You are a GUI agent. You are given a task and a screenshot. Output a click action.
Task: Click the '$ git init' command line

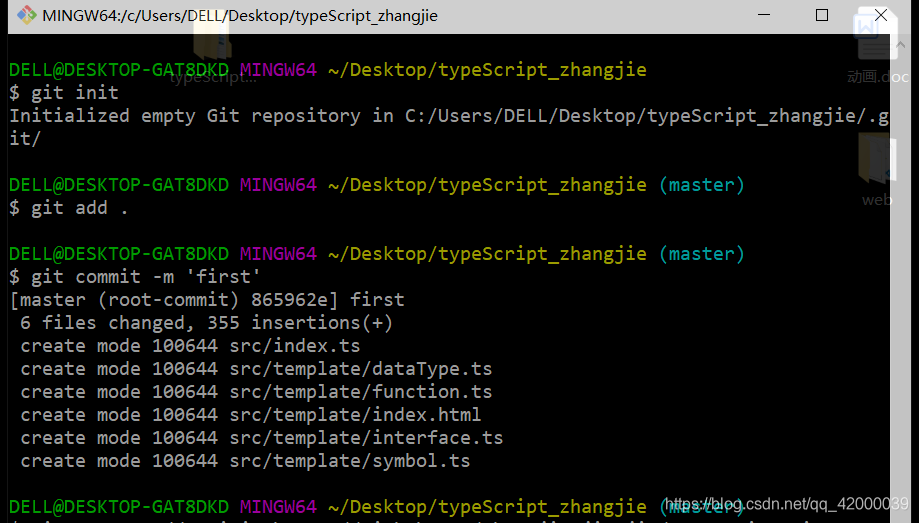coord(64,93)
